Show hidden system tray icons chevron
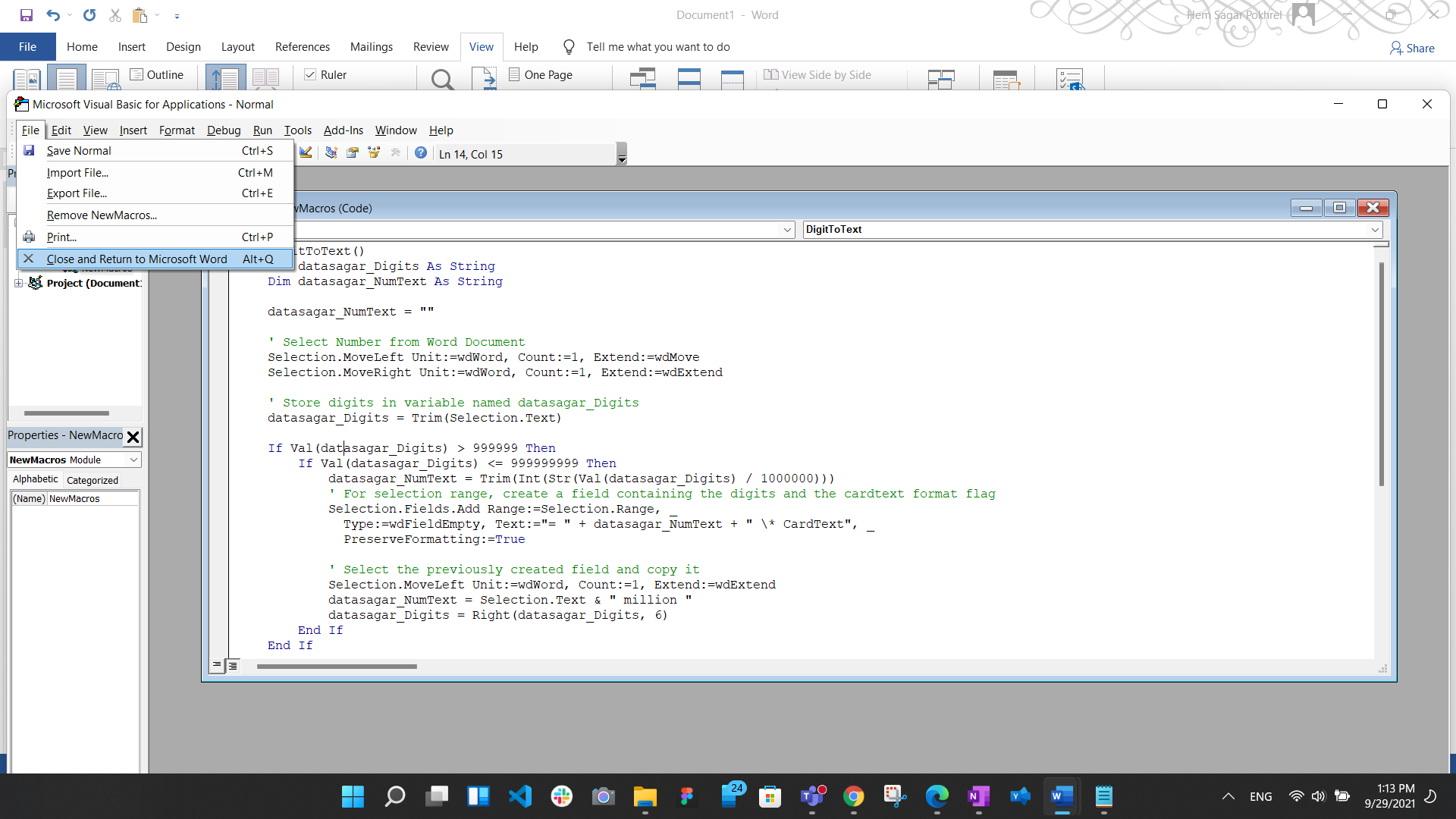Image resolution: width=1456 pixels, height=819 pixels. pyautogui.click(x=1228, y=796)
